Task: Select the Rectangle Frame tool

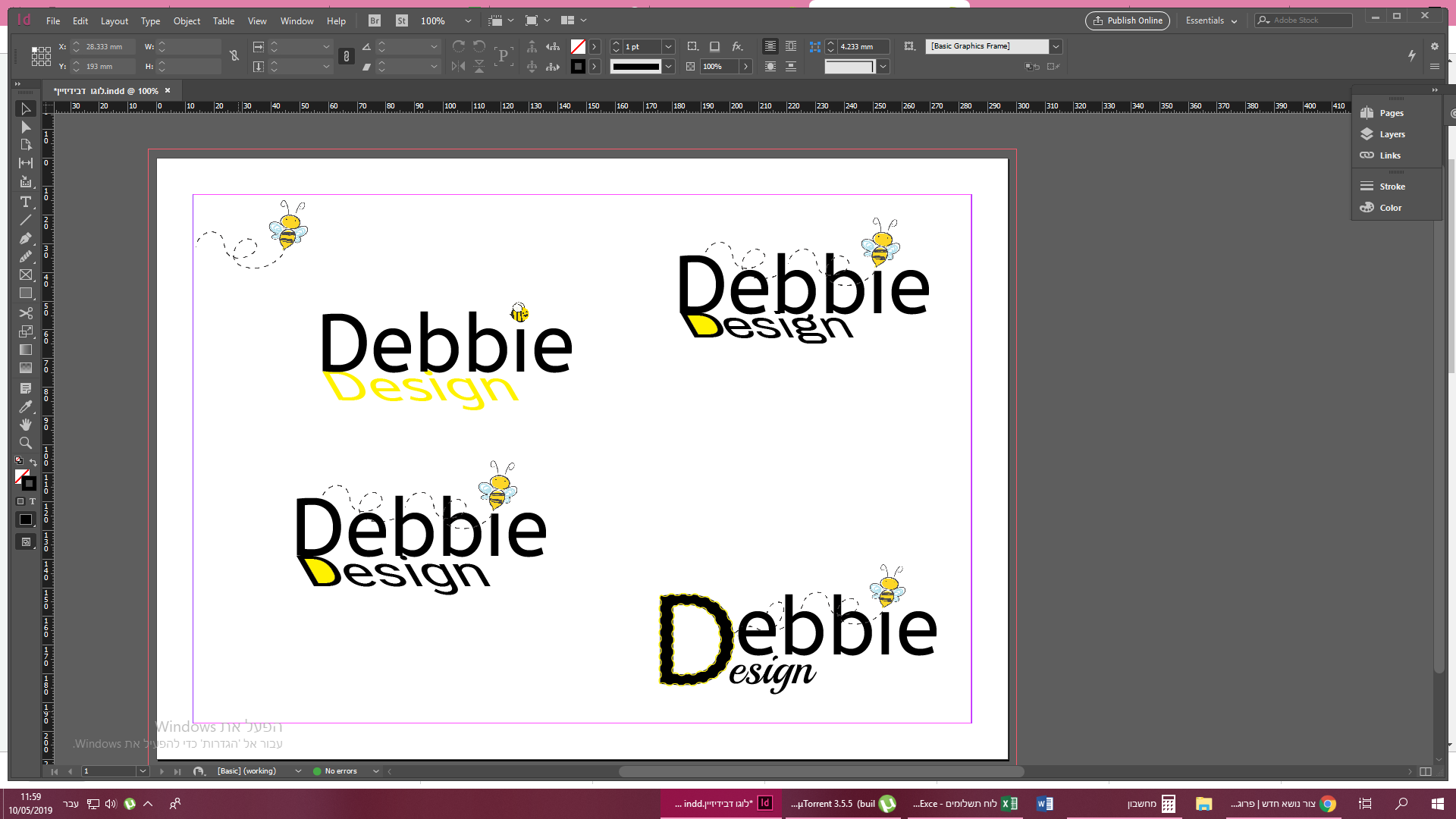Action: 25,275
